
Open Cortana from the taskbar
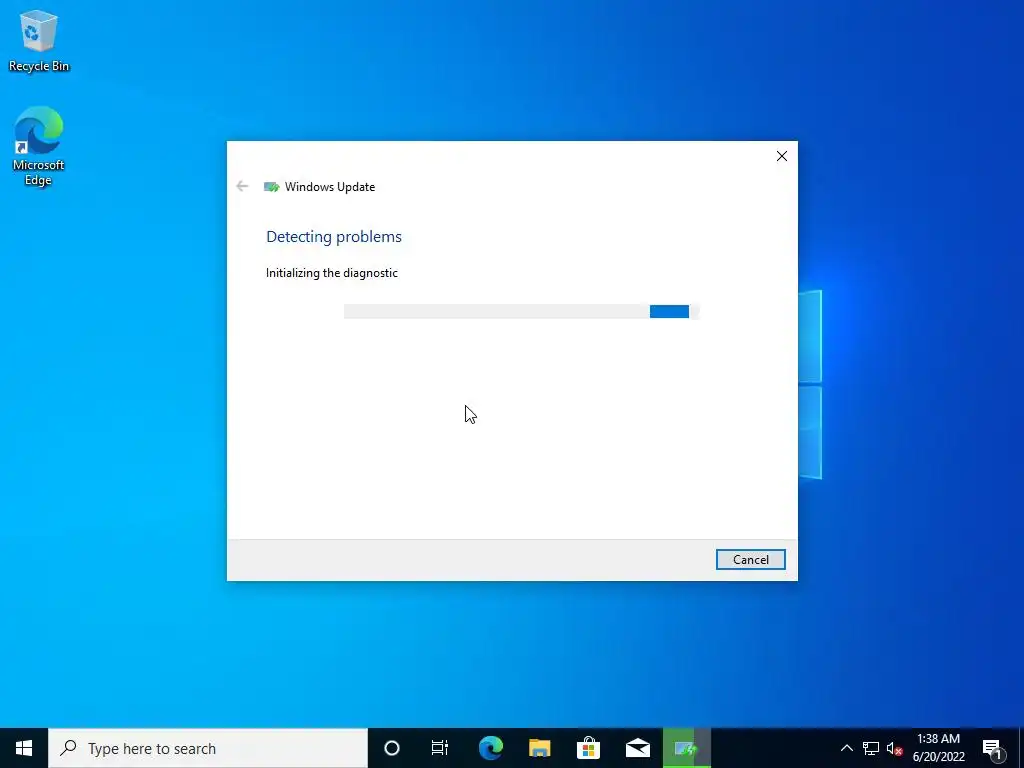point(392,748)
